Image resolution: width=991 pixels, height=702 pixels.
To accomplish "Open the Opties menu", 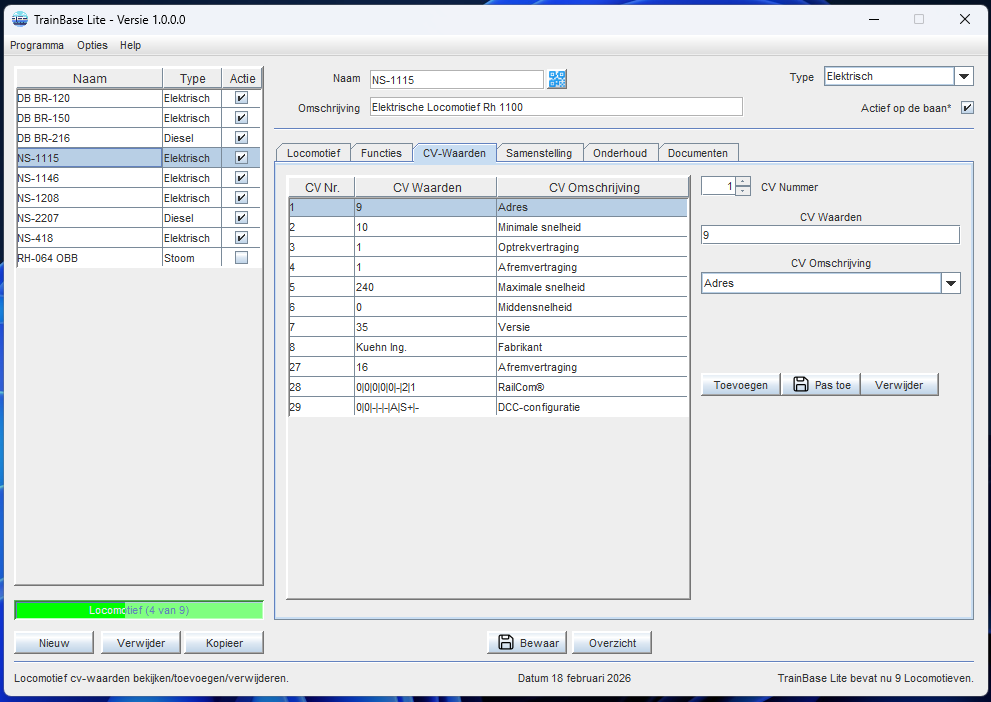I will [92, 45].
